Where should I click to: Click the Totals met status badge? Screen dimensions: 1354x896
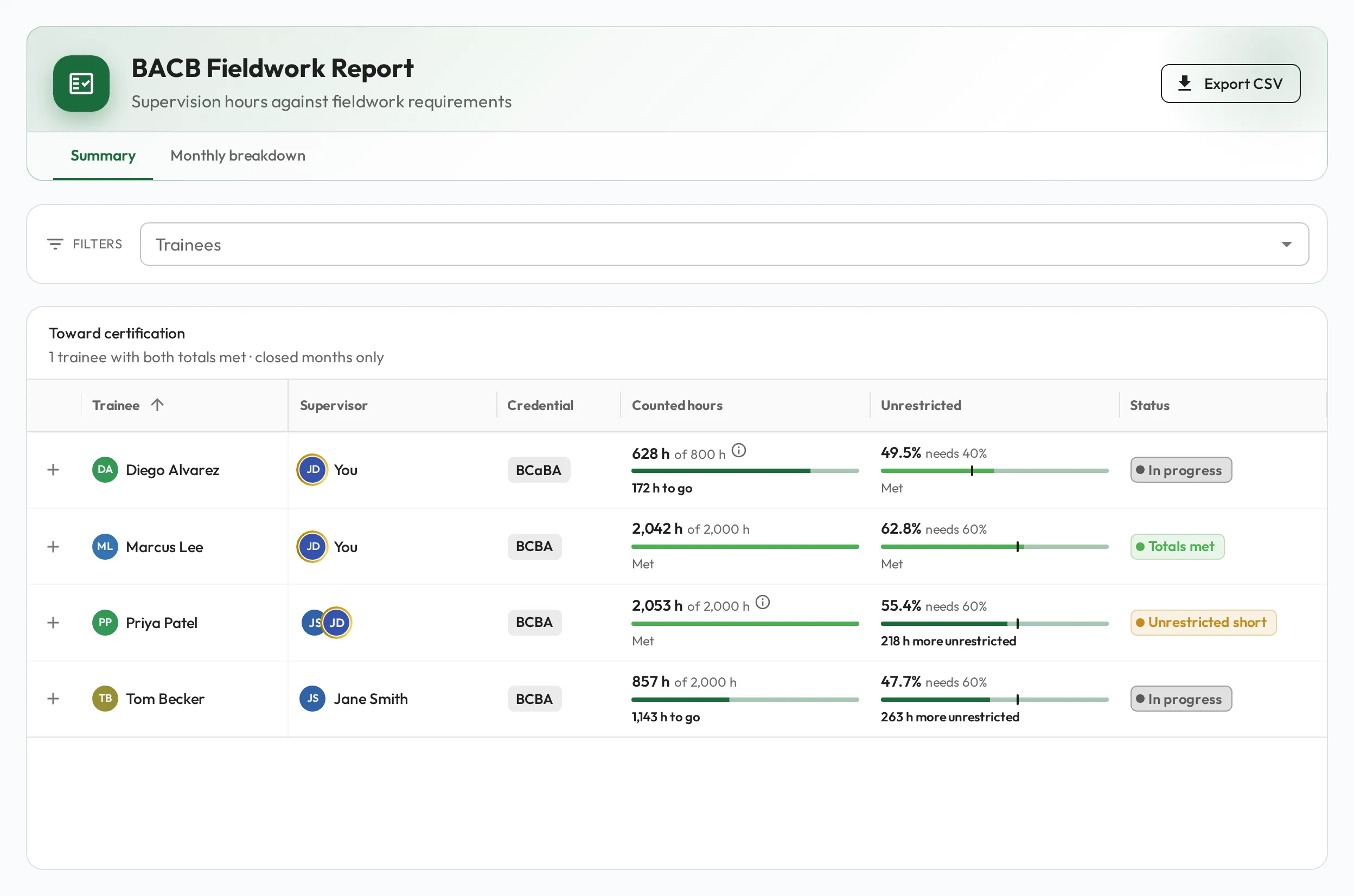(1177, 547)
